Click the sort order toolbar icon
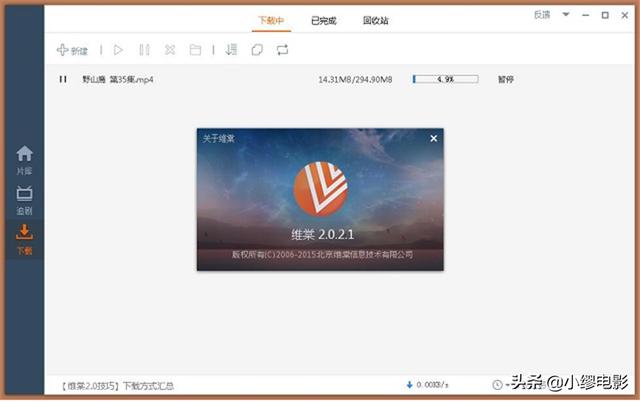This screenshot has width=640, height=402. click(x=231, y=50)
